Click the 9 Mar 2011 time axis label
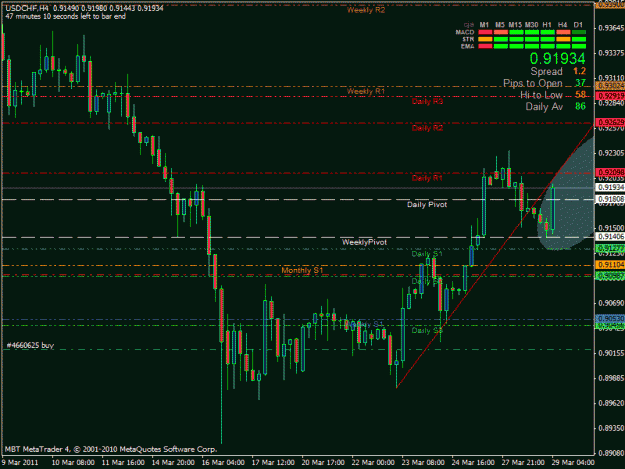This screenshot has width=625, height=469. tap(20, 463)
